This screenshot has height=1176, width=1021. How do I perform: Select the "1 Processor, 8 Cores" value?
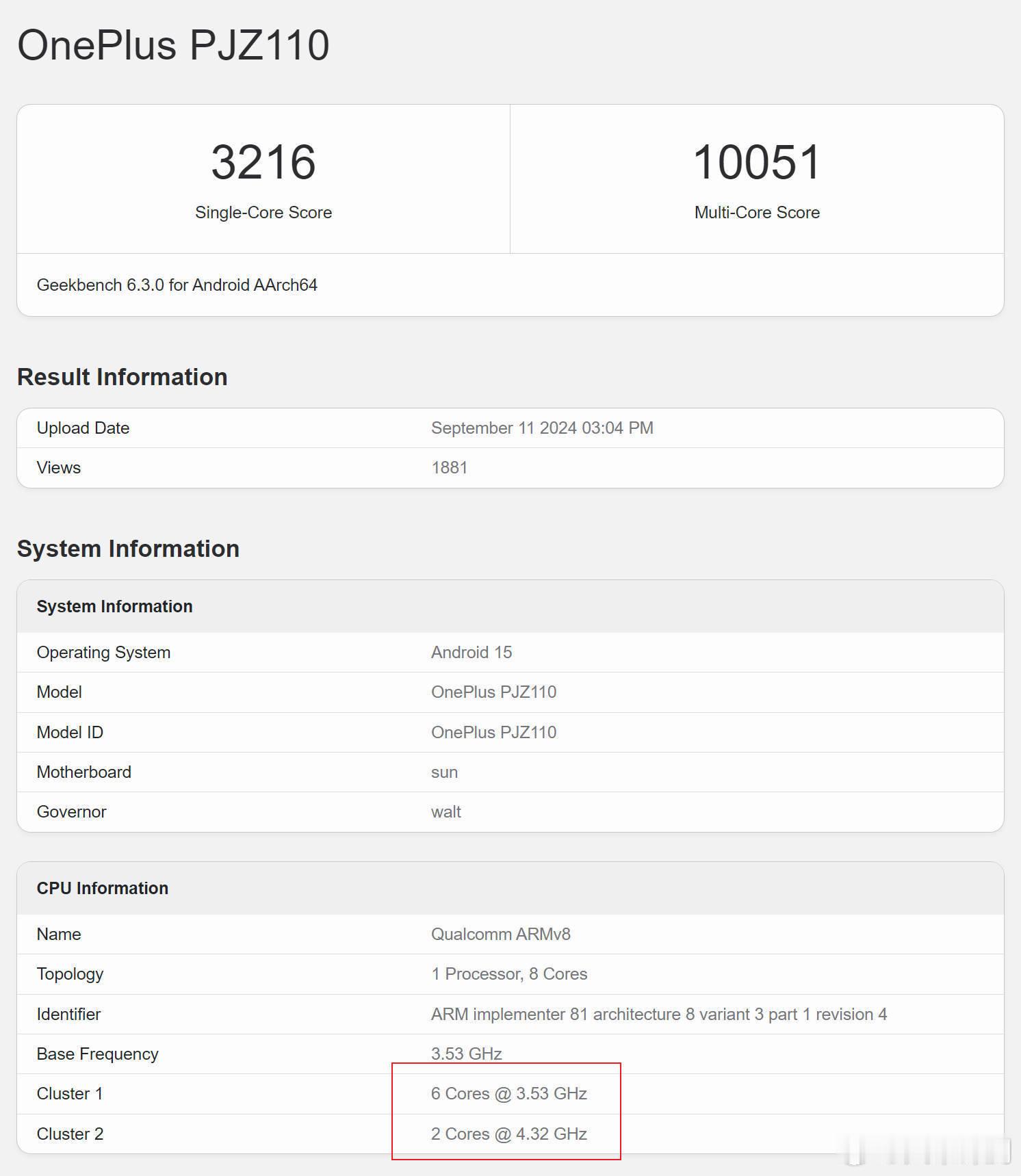pos(509,974)
